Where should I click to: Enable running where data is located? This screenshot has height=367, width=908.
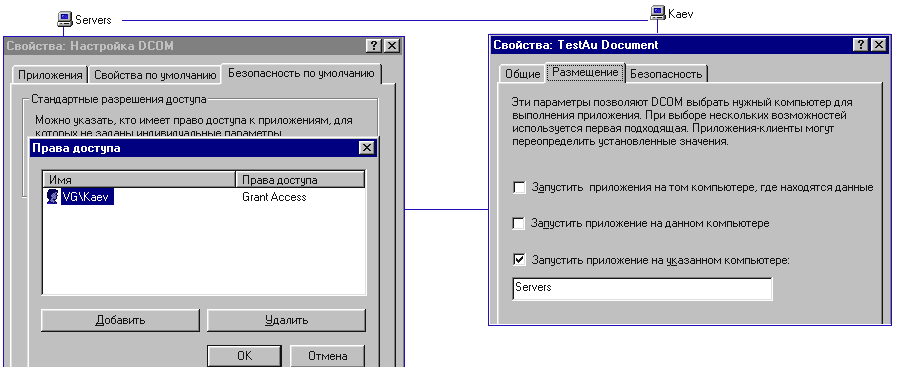[x=519, y=188]
